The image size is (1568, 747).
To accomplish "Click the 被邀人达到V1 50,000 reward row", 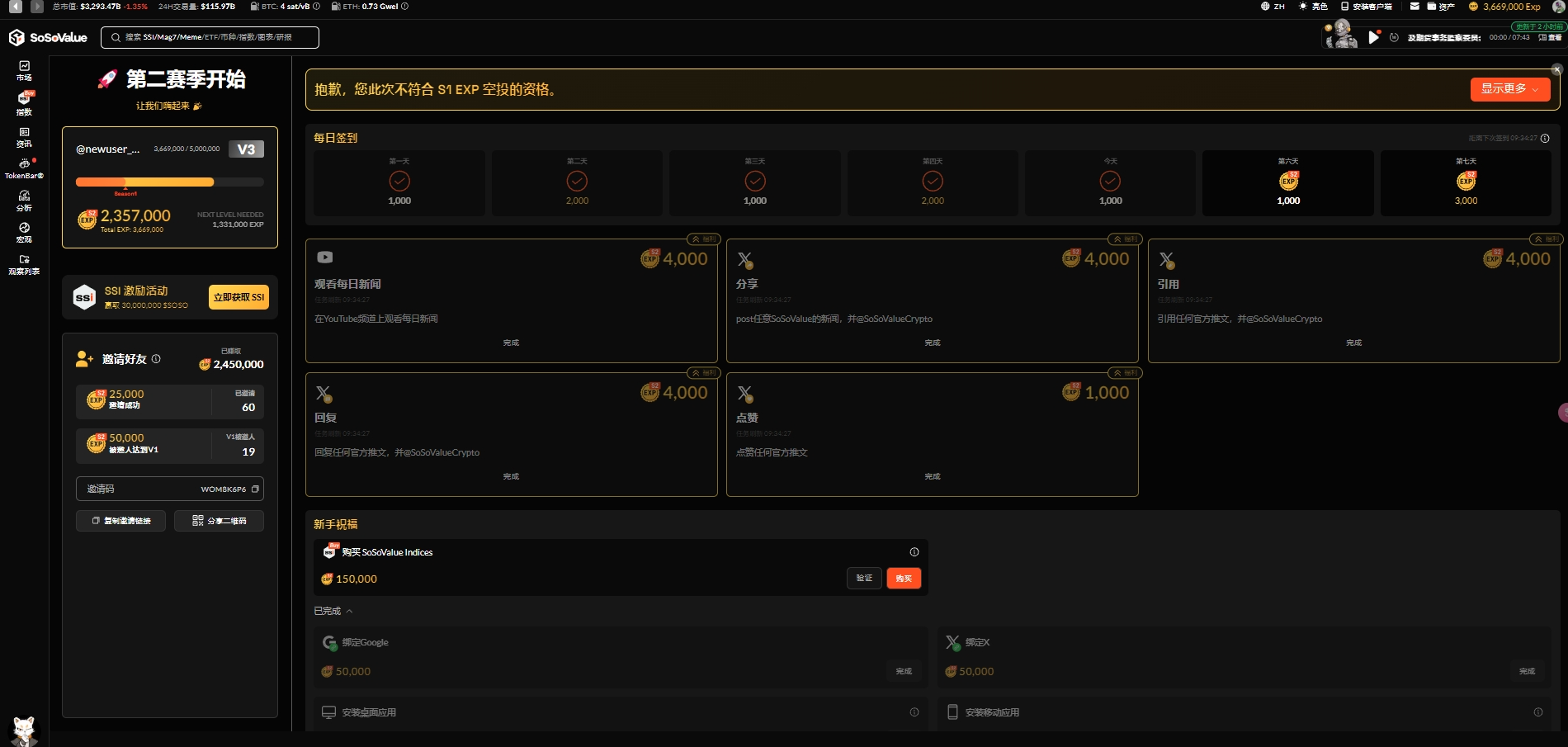I will [x=170, y=446].
